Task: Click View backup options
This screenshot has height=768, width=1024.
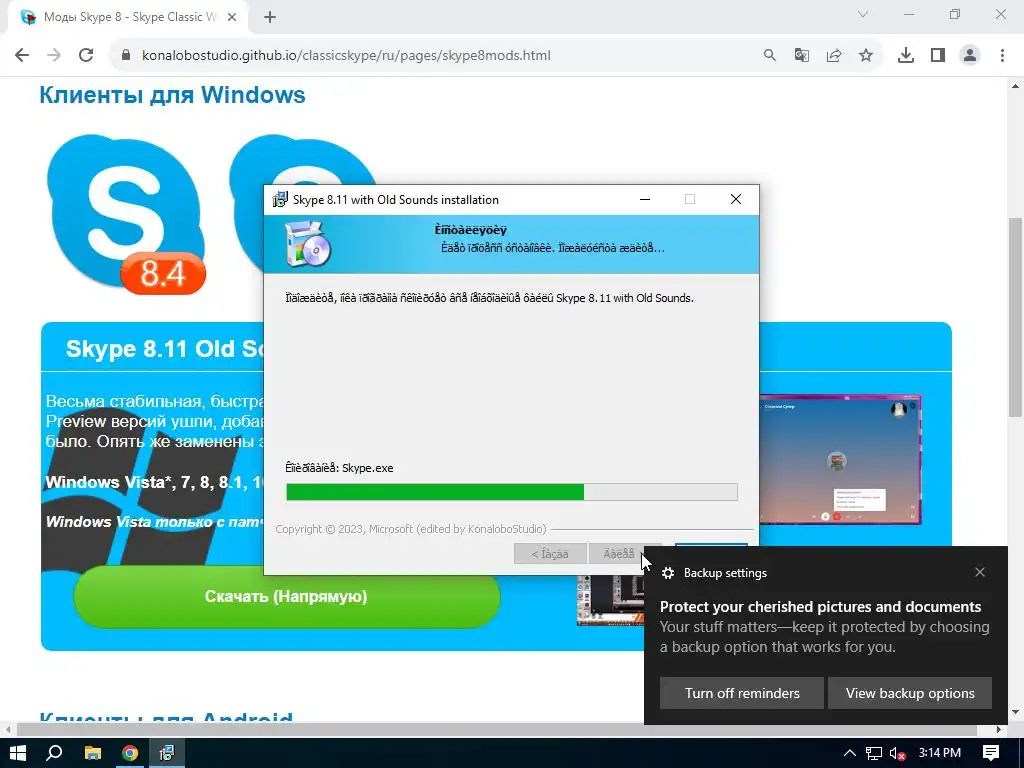Action: [910, 693]
